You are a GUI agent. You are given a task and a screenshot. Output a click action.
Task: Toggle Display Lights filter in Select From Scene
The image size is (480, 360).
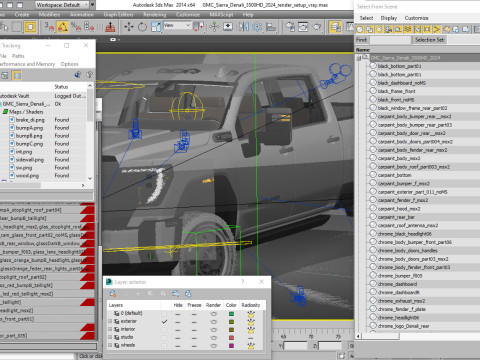(x=379, y=29)
